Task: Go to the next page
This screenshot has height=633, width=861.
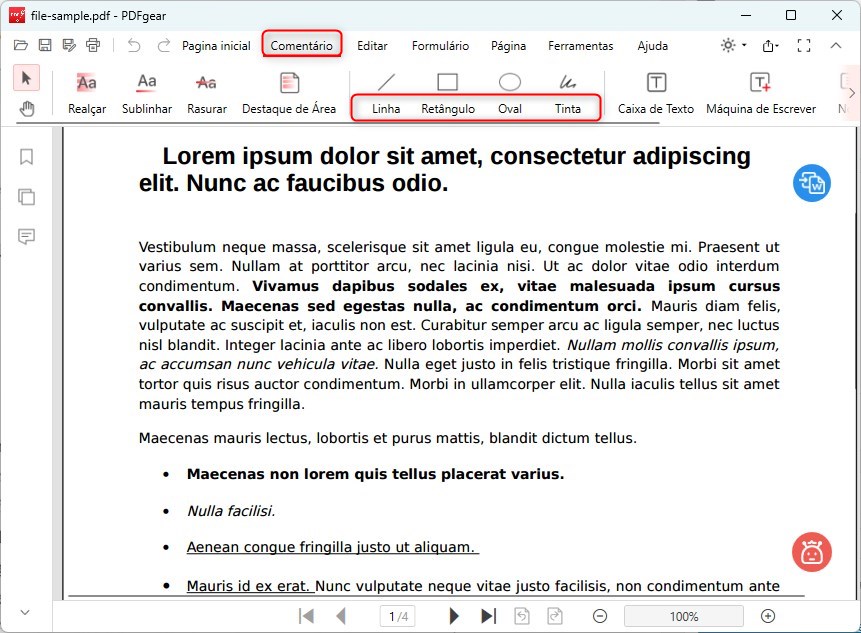Action: point(454,616)
